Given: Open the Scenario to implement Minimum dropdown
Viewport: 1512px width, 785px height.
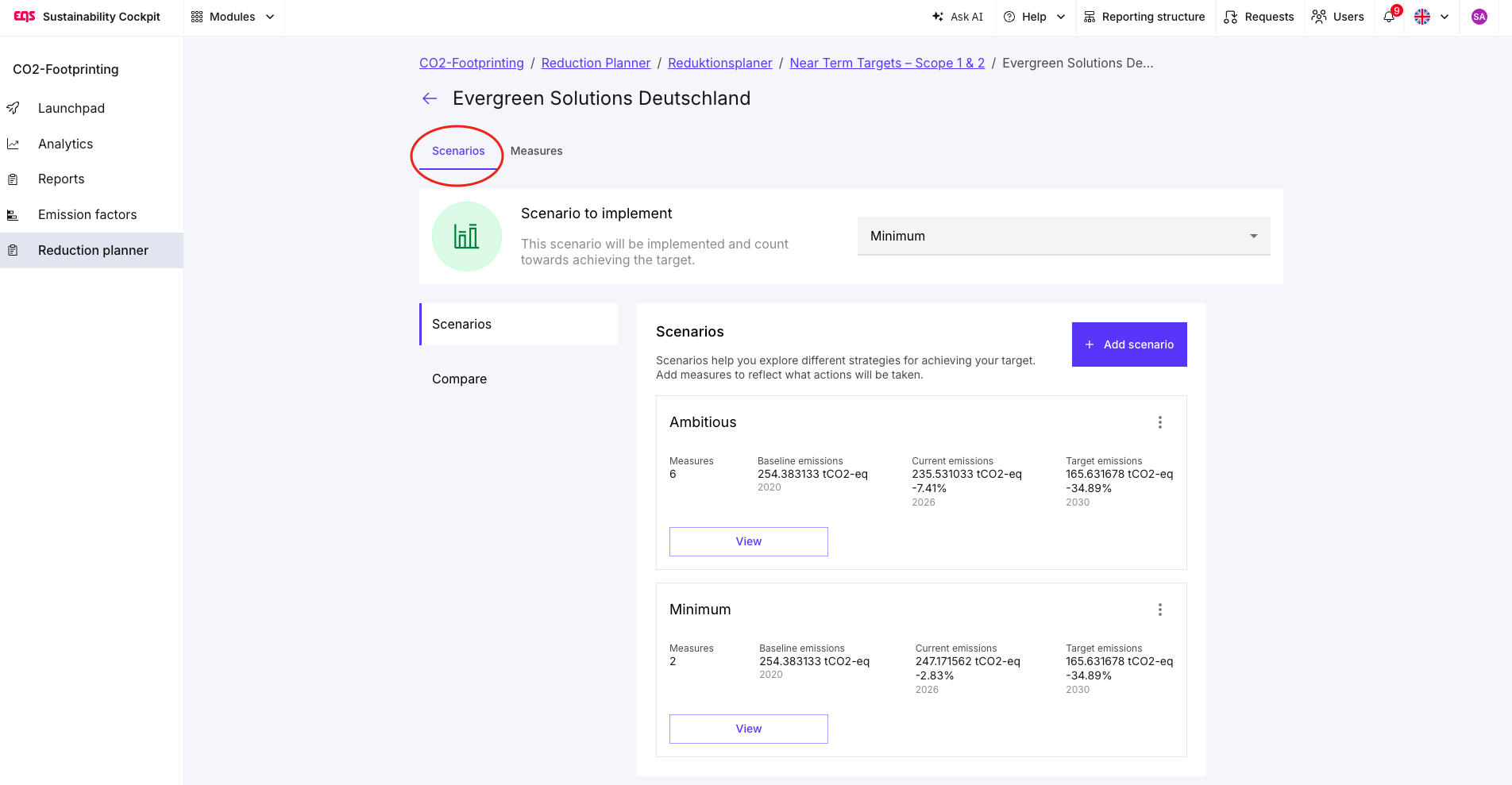Looking at the screenshot, I should click(x=1063, y=236).
